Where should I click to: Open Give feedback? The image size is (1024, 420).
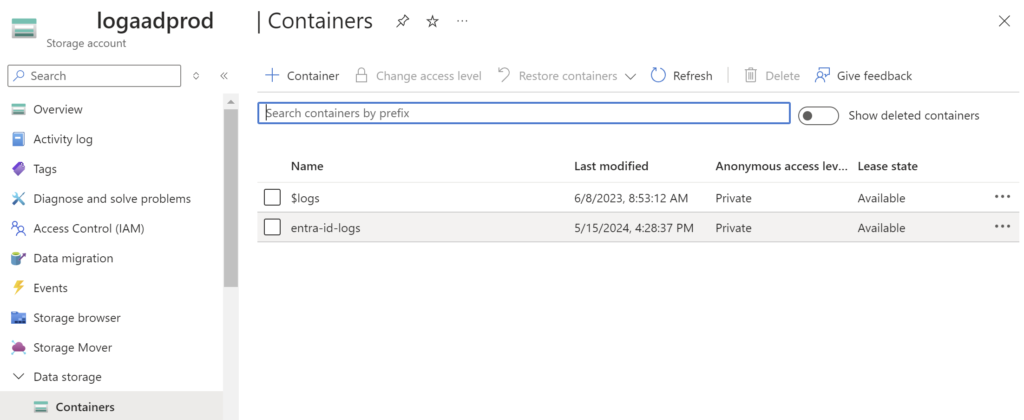pyautogui.click(x=863, y=76)
